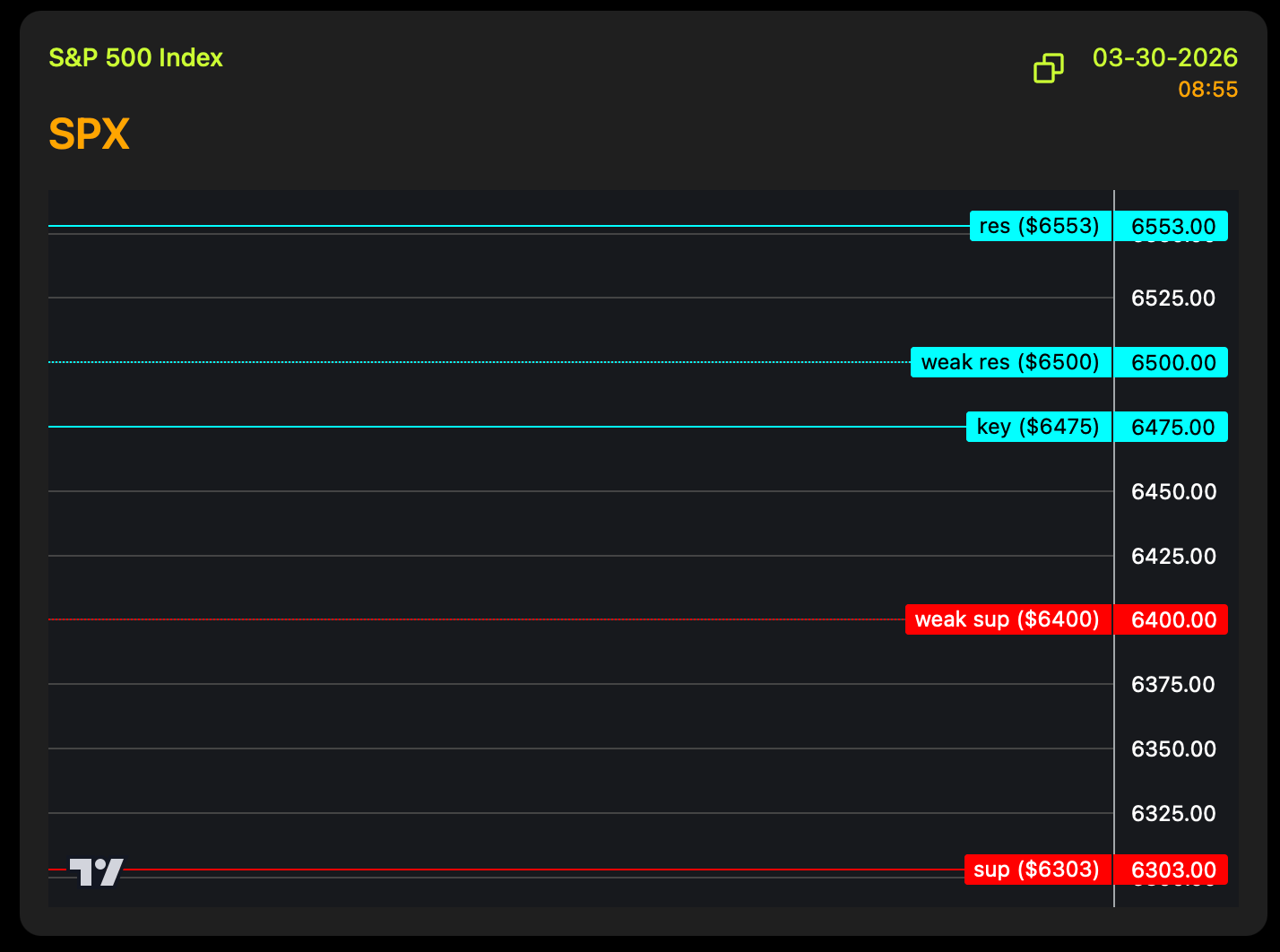The image size is (1280, 952).
Task: Click the S&P 500 Index title
Action: pos(135,58)
